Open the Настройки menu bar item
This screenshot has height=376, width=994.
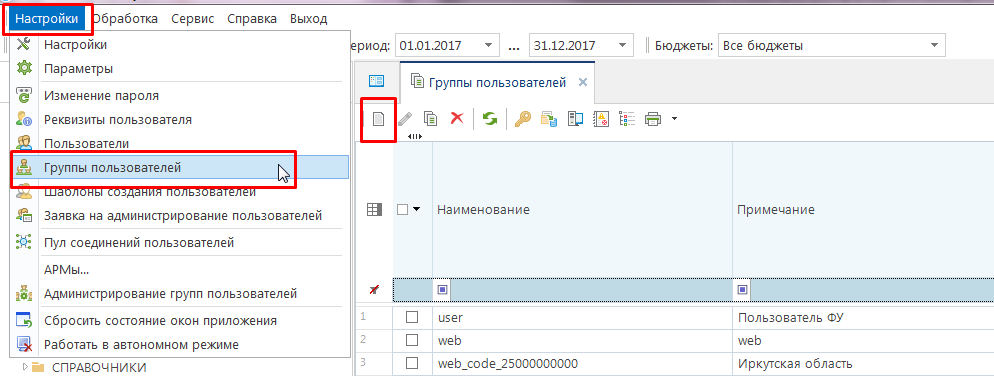coord(46,18)
